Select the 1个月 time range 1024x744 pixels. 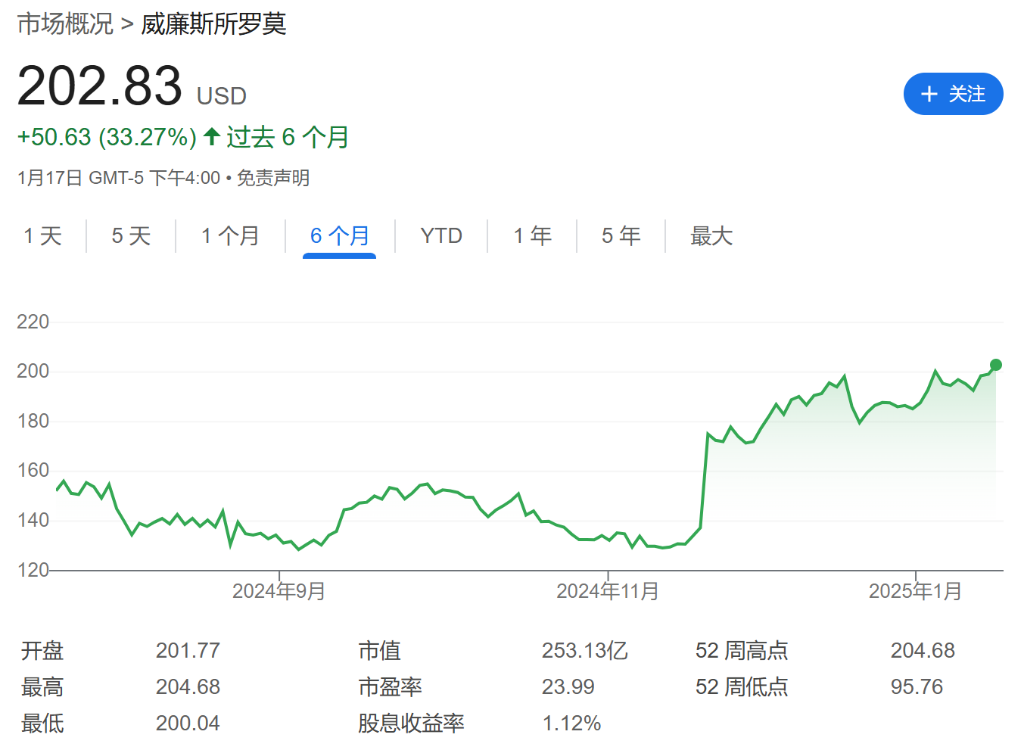coord(231,236)
